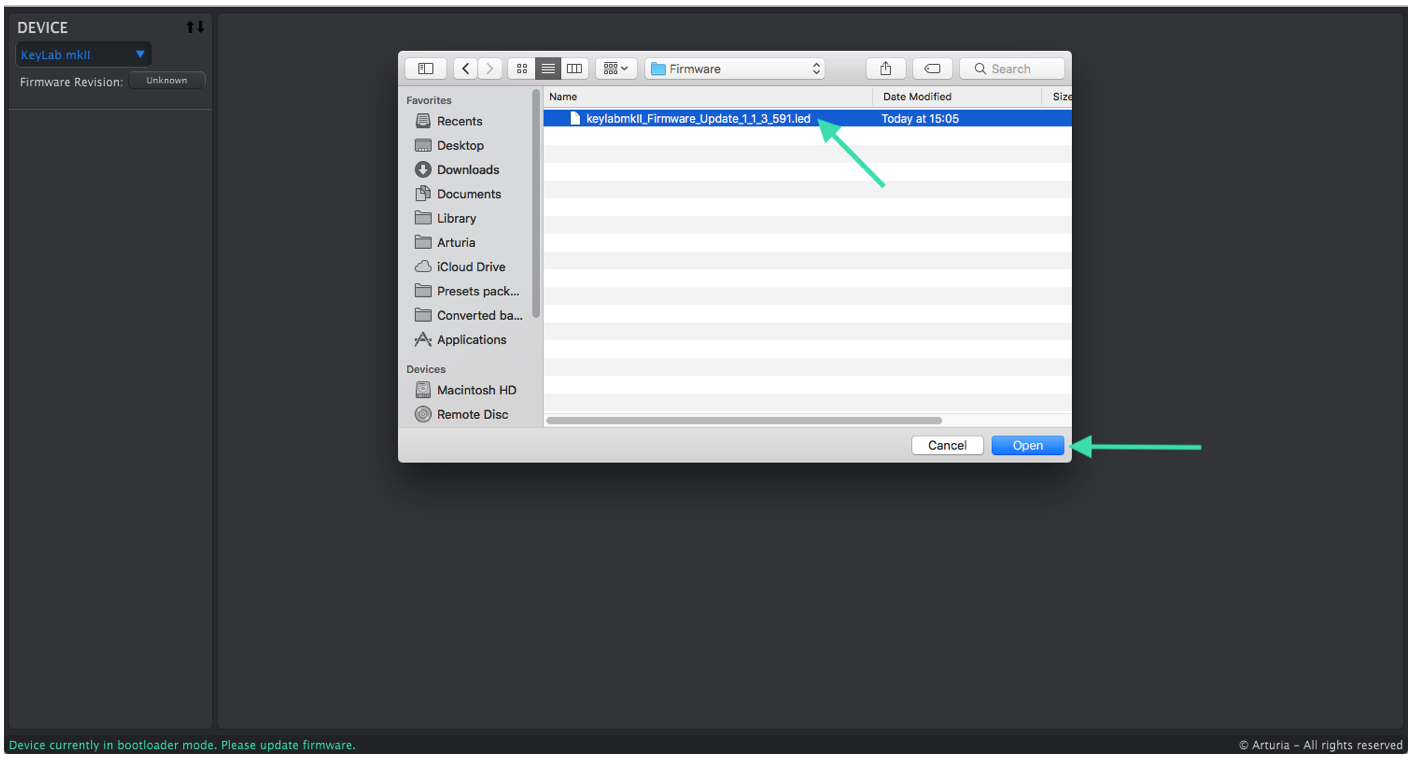Viewport: 1414px width, 760px height.
Task: Switch to list view mode
Action: click(548, 69)
